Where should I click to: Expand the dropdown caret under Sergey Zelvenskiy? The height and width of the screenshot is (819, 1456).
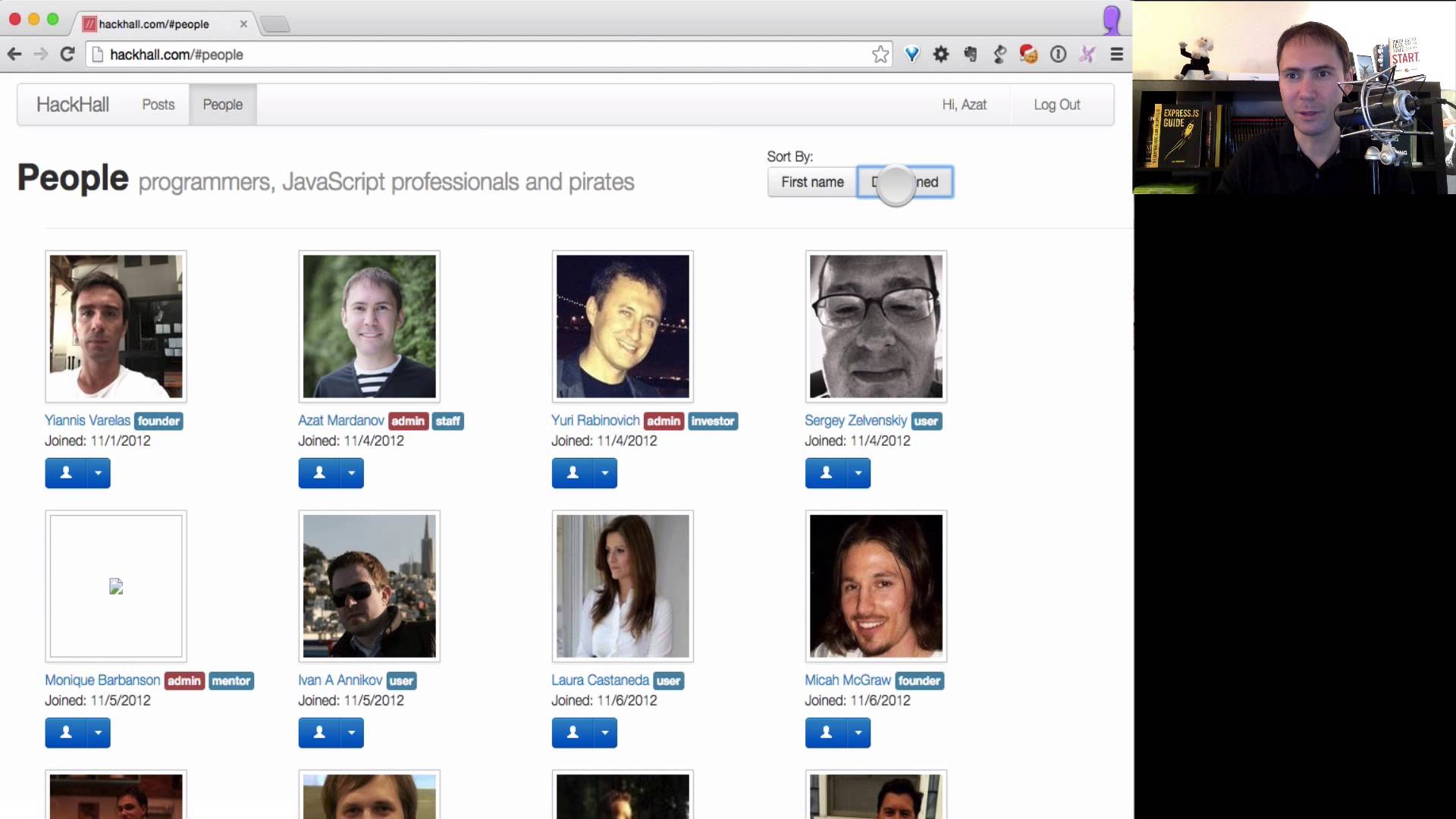point(858,473)
